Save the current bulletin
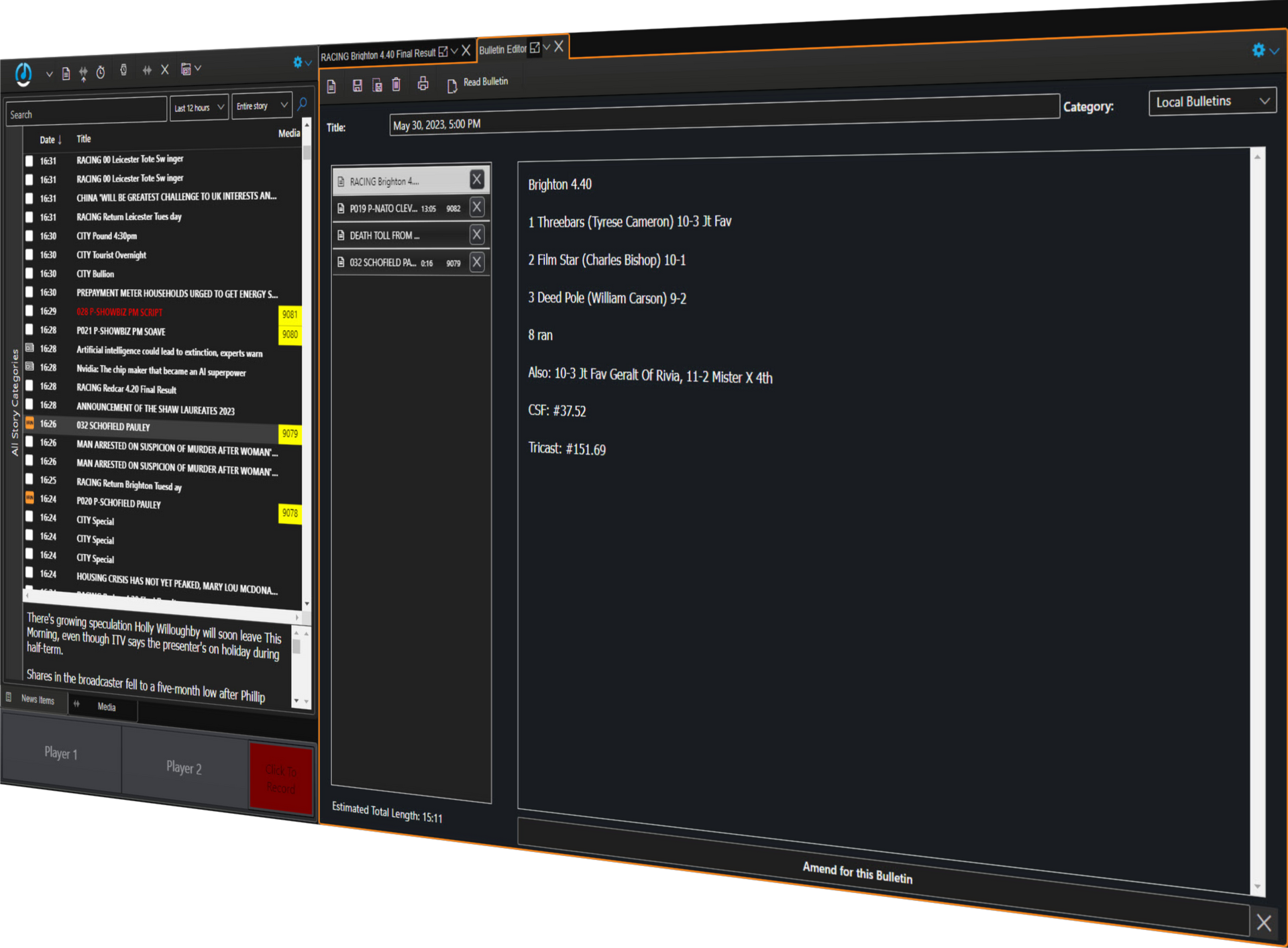The image size is (1288, 948). point(357,85)
